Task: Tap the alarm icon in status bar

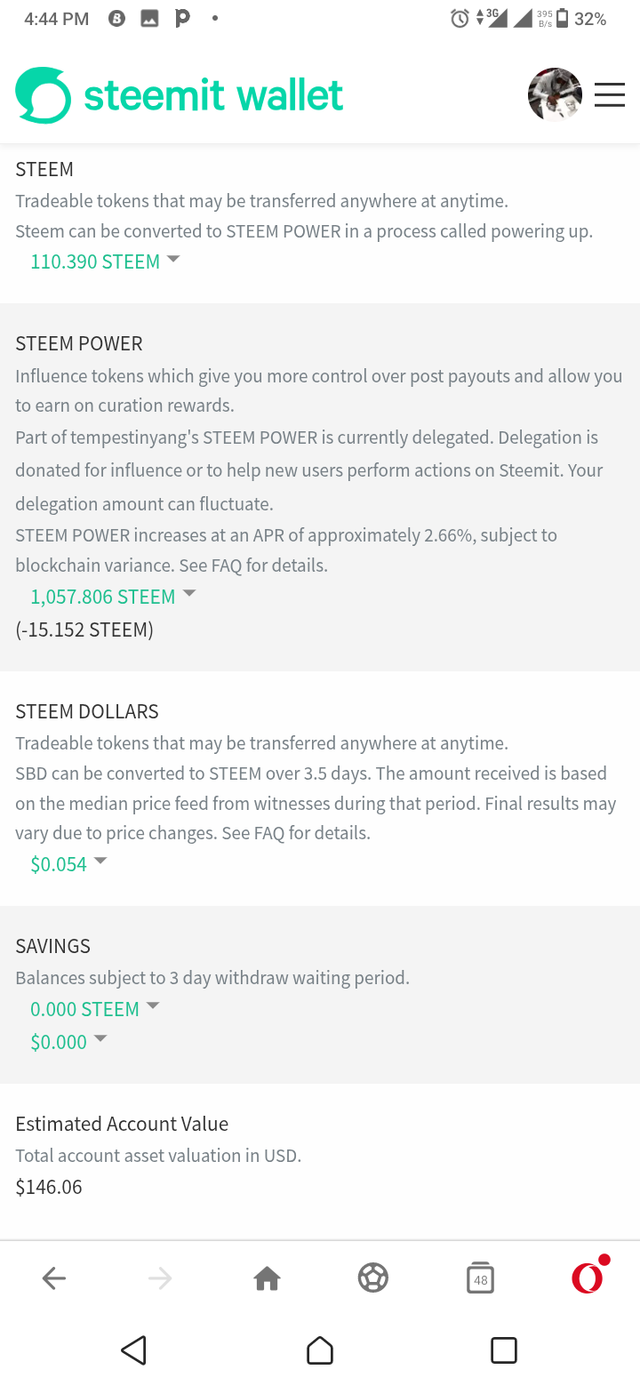Action: point(460,18)
